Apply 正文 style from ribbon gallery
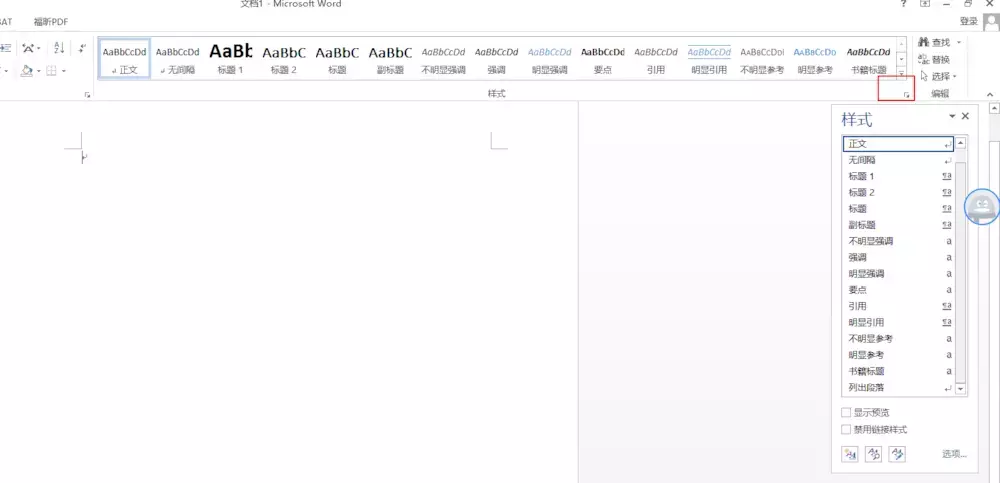The image size is (1000, 483). point(124,58)
